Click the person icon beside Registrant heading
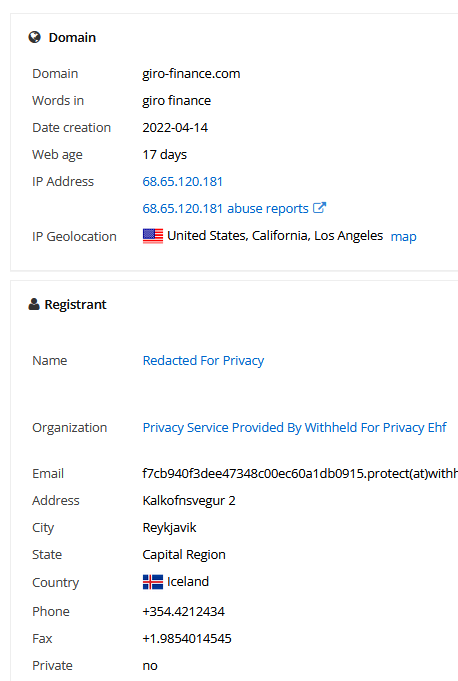The height and width of the screenshot is (681, 458). click(34, 304)
